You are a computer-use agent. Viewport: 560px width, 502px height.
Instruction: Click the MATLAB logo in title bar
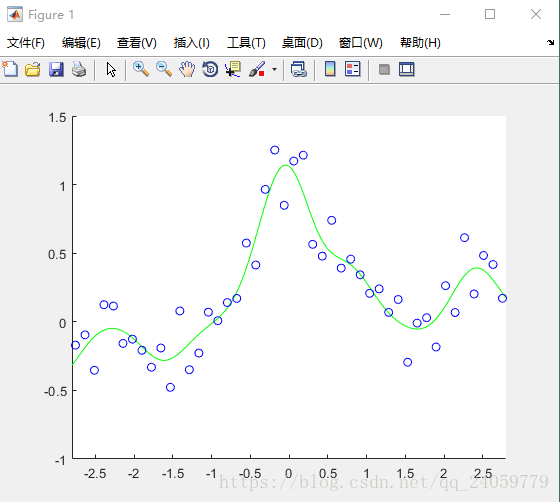[15, 15]
